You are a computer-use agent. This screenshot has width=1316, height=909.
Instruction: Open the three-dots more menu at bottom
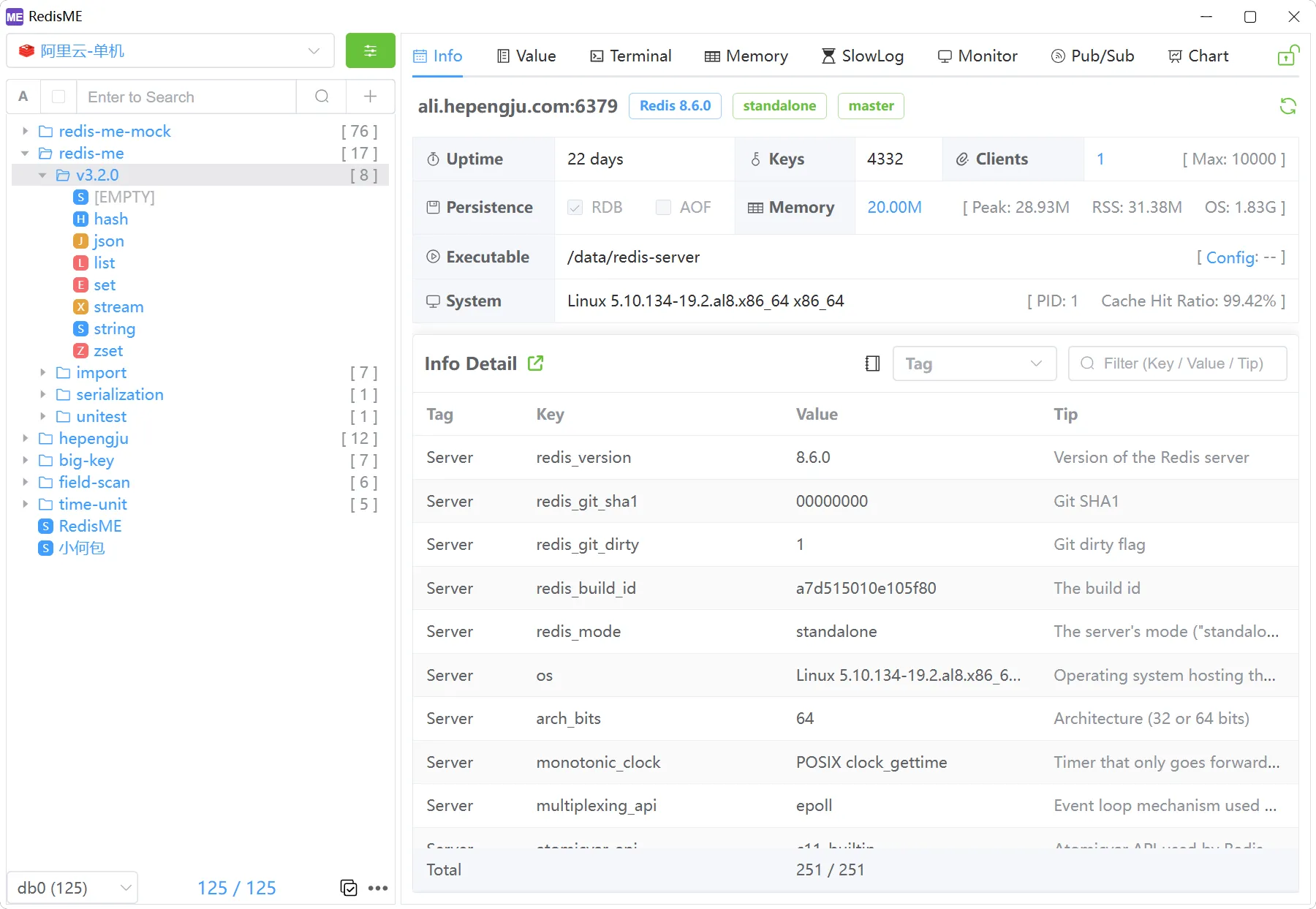coord(378,888)
